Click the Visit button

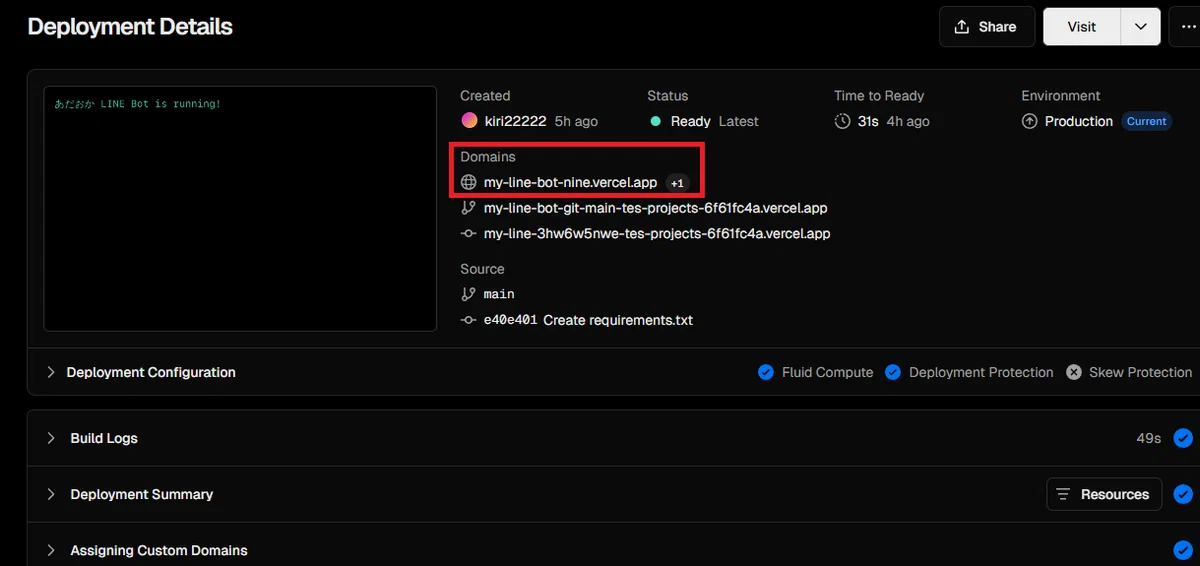tap(1082, 27)
